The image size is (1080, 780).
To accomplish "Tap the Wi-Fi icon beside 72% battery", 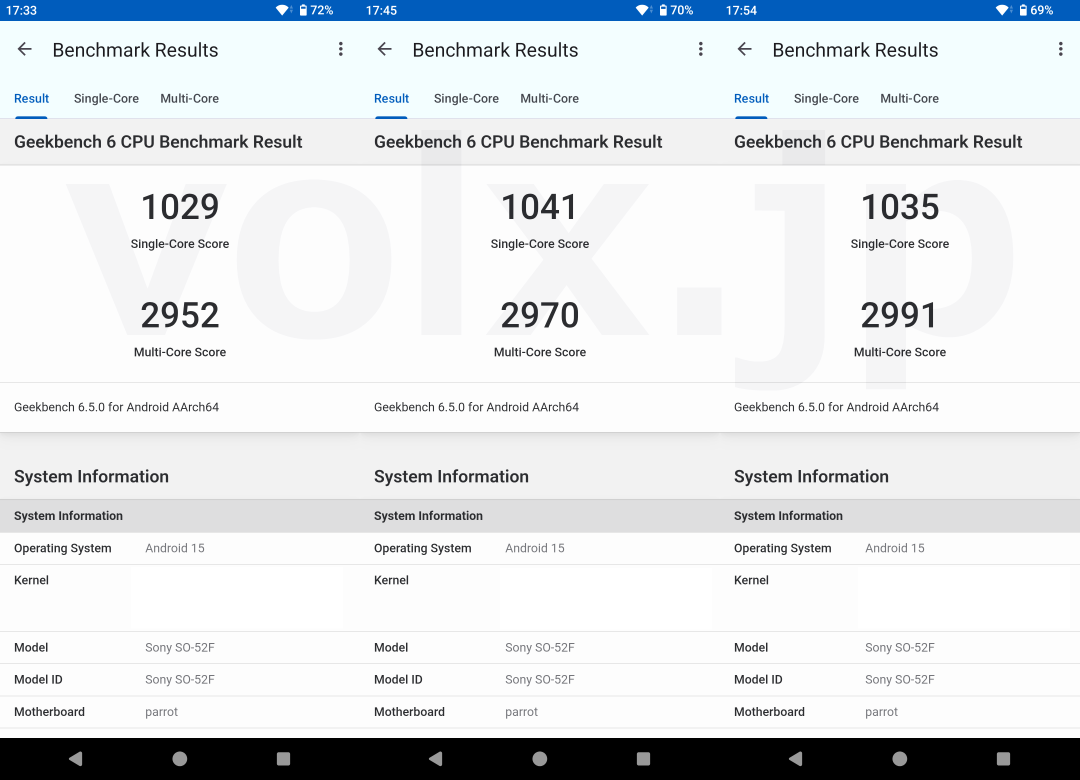I will [284, 10].
